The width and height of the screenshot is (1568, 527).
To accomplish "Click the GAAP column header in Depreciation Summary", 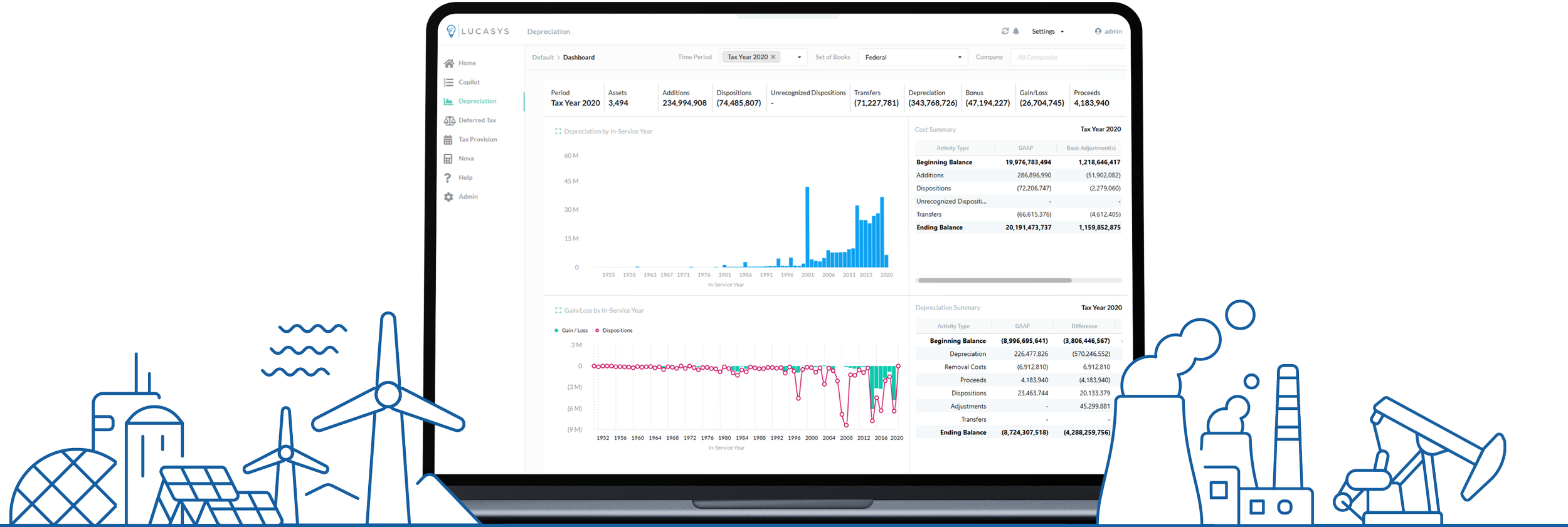I will pyautogui.click(x=1022, y=326).
